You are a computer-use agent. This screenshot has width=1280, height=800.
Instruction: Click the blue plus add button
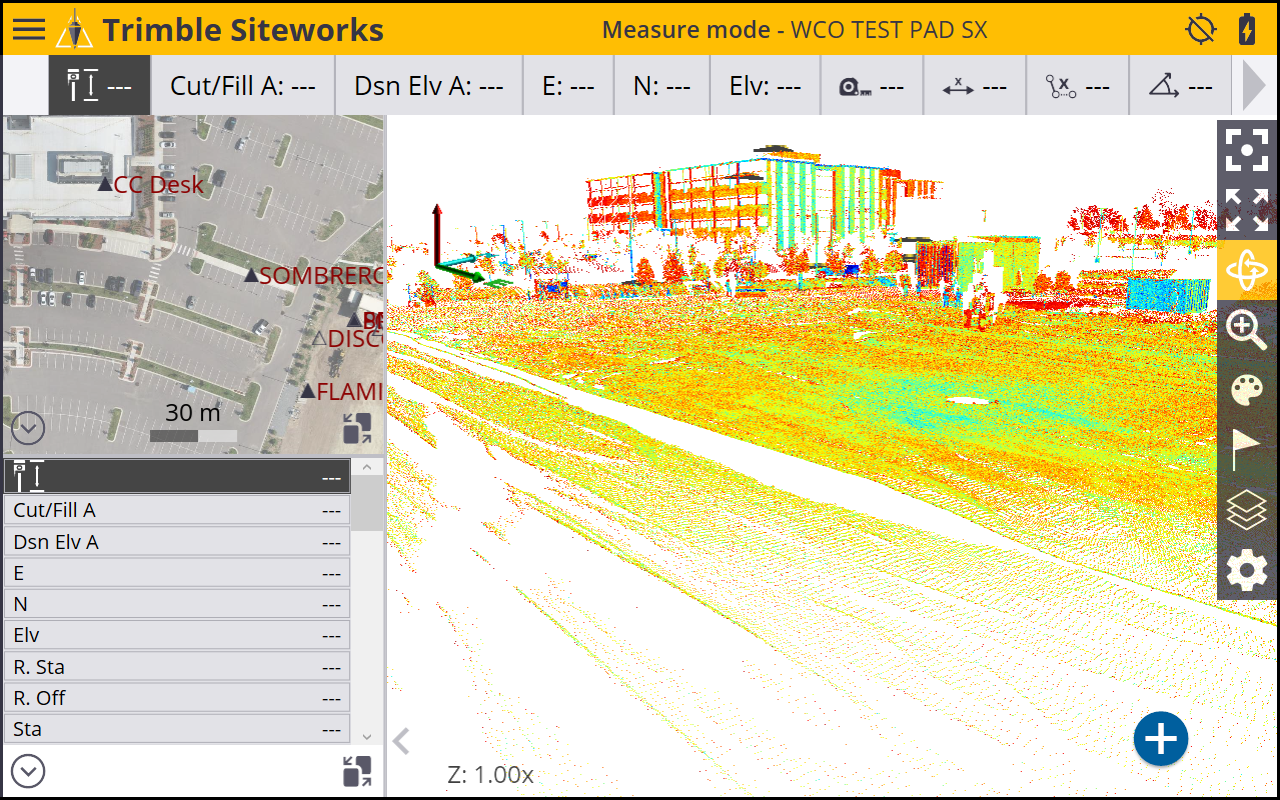click(1161, 740)
